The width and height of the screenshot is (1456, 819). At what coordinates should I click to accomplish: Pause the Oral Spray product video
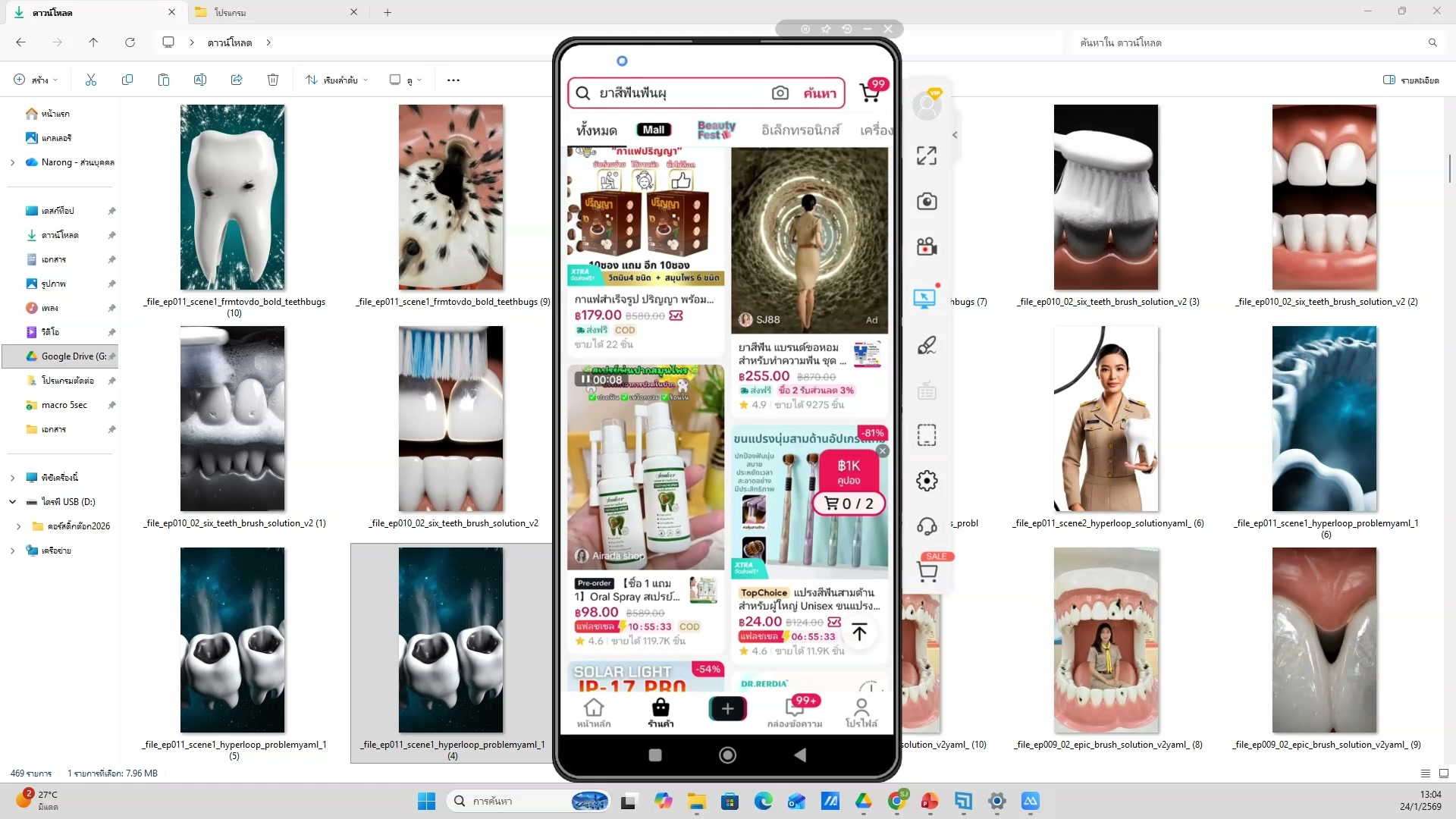coord(585,379)
